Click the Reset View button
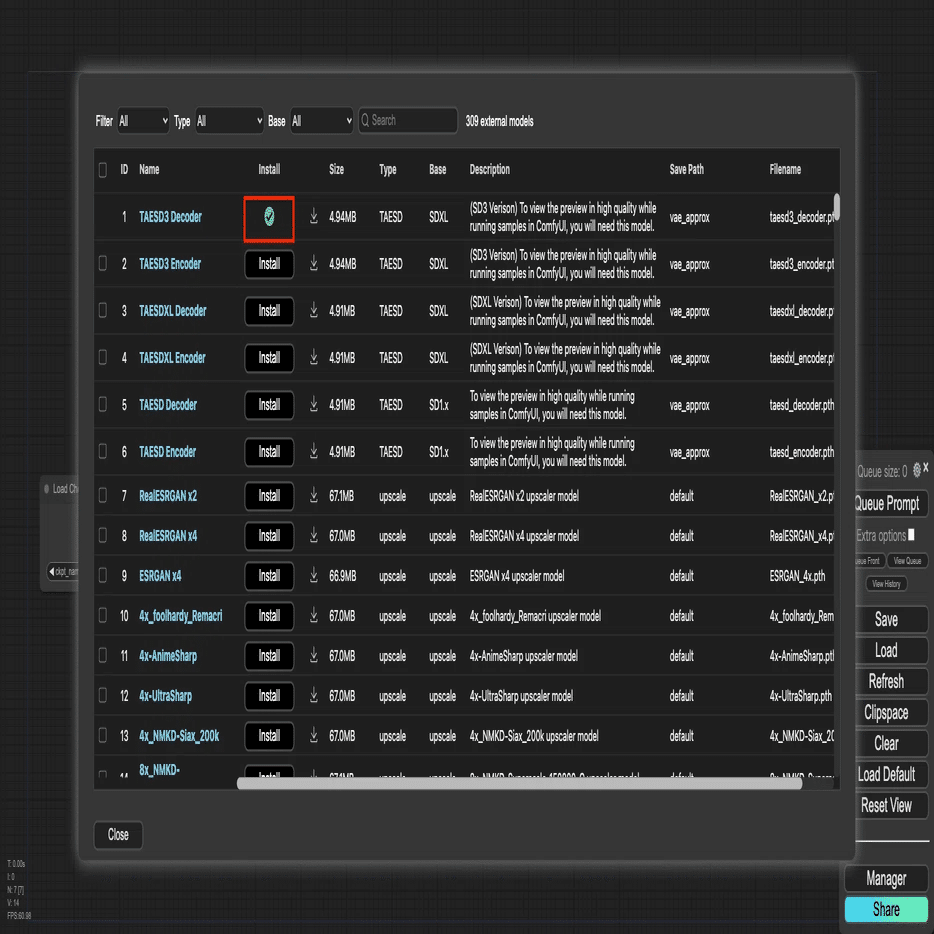 click(886, 805)
